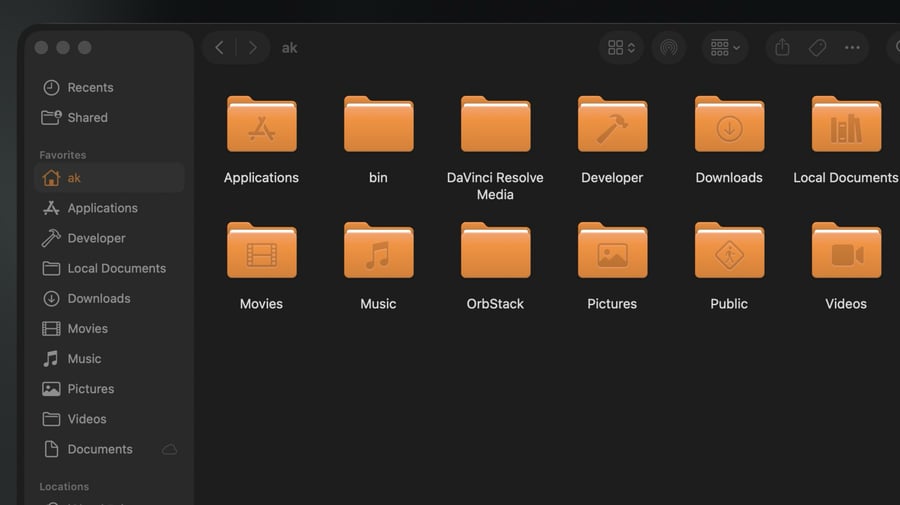The height and width of the screenshot is (505, 900).
Task: Select Developer in the sidebar
Action: 109,238
